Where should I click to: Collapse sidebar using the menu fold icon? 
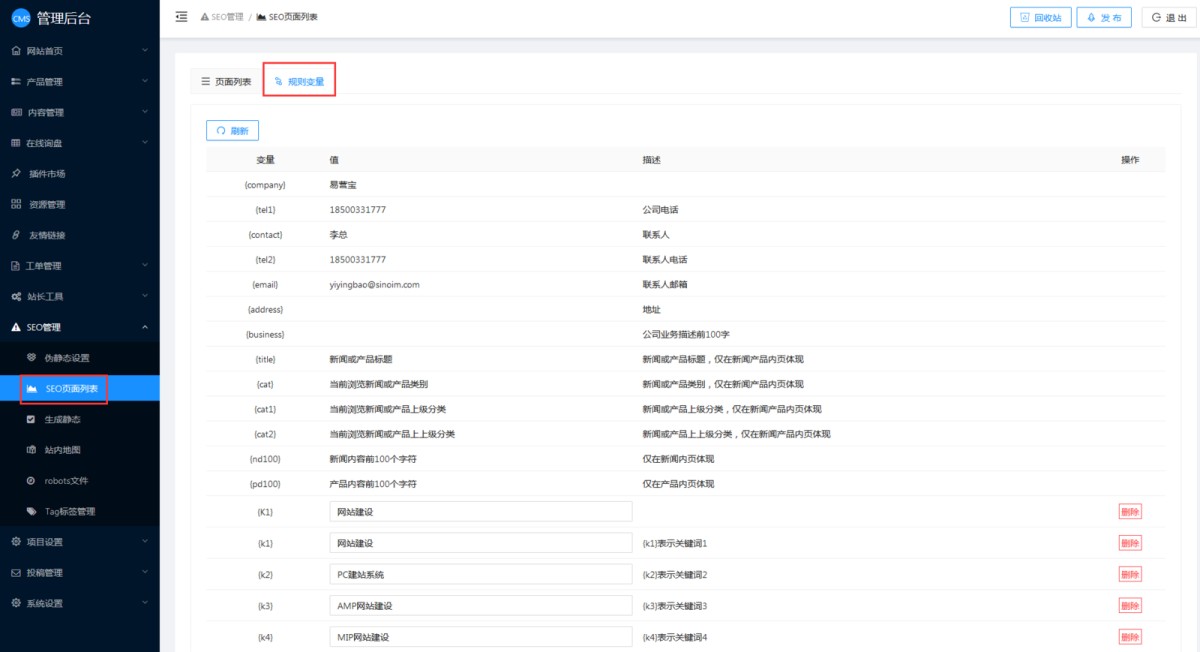[181, 17]
